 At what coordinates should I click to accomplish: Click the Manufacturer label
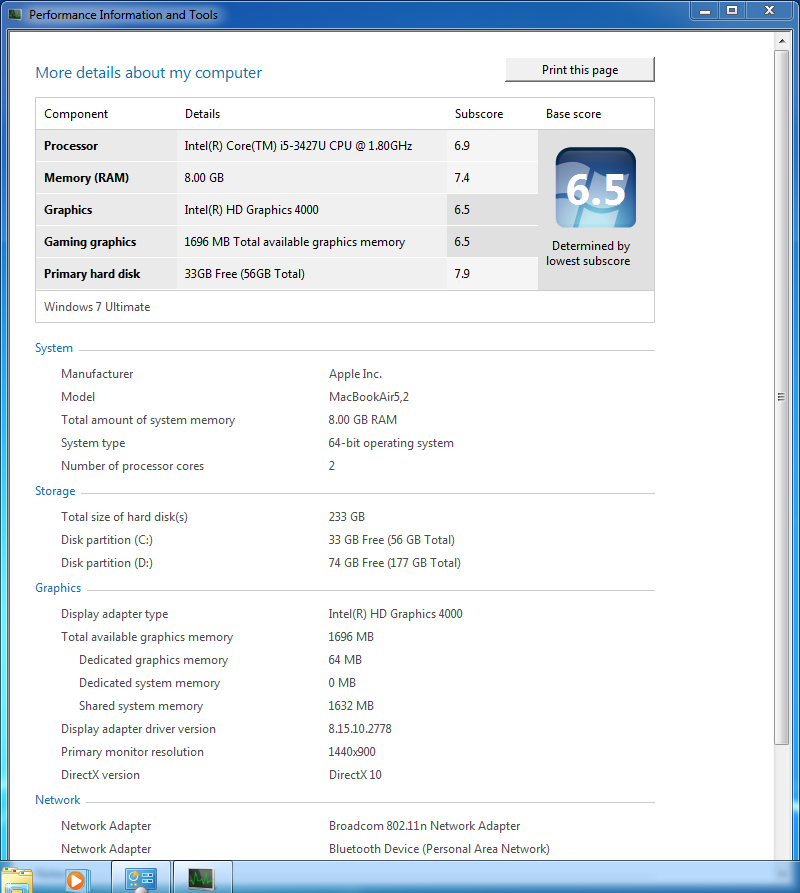97,374
